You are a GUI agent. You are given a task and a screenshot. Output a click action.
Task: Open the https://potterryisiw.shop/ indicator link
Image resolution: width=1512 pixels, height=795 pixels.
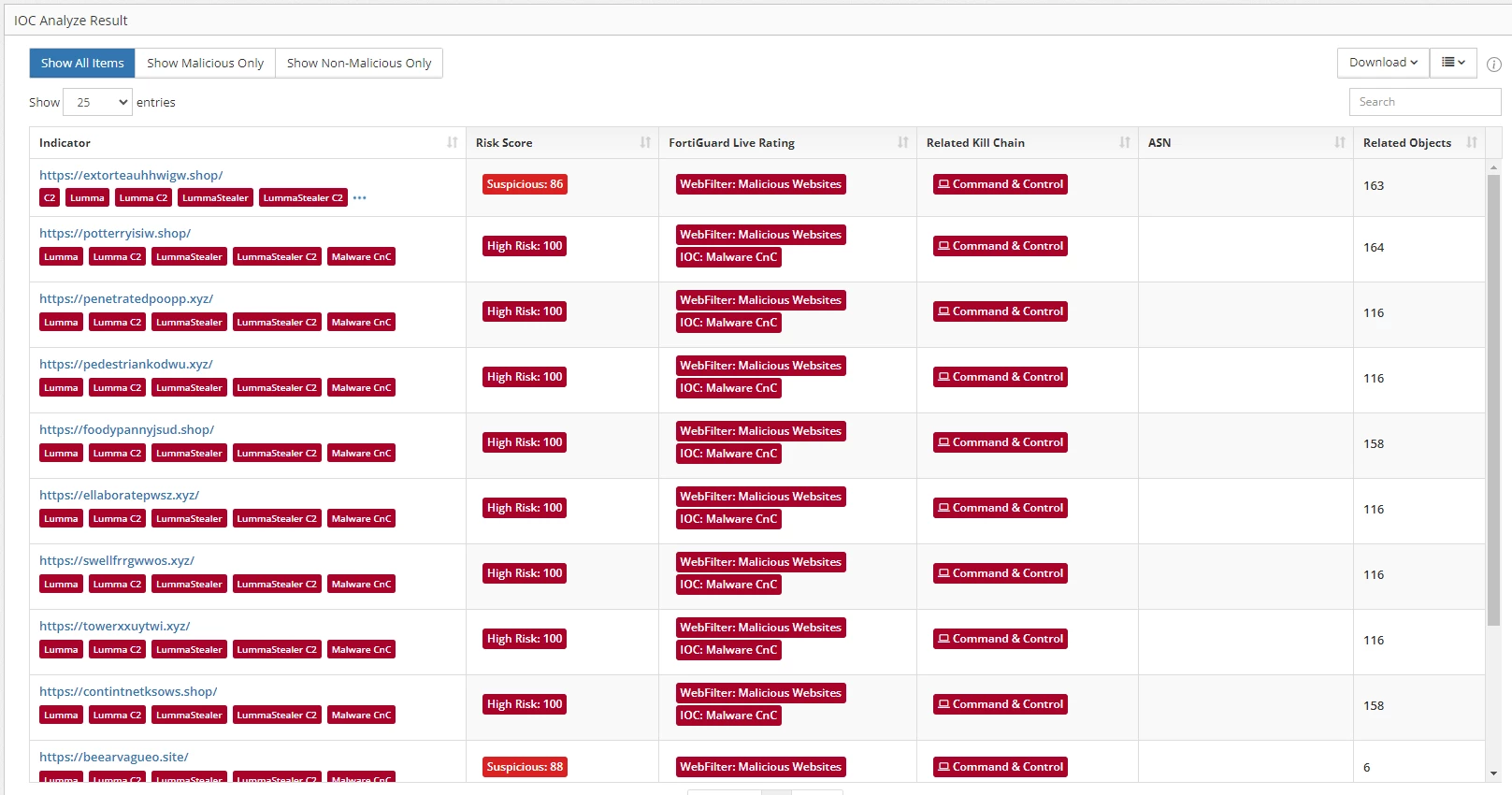pos(115,233)
